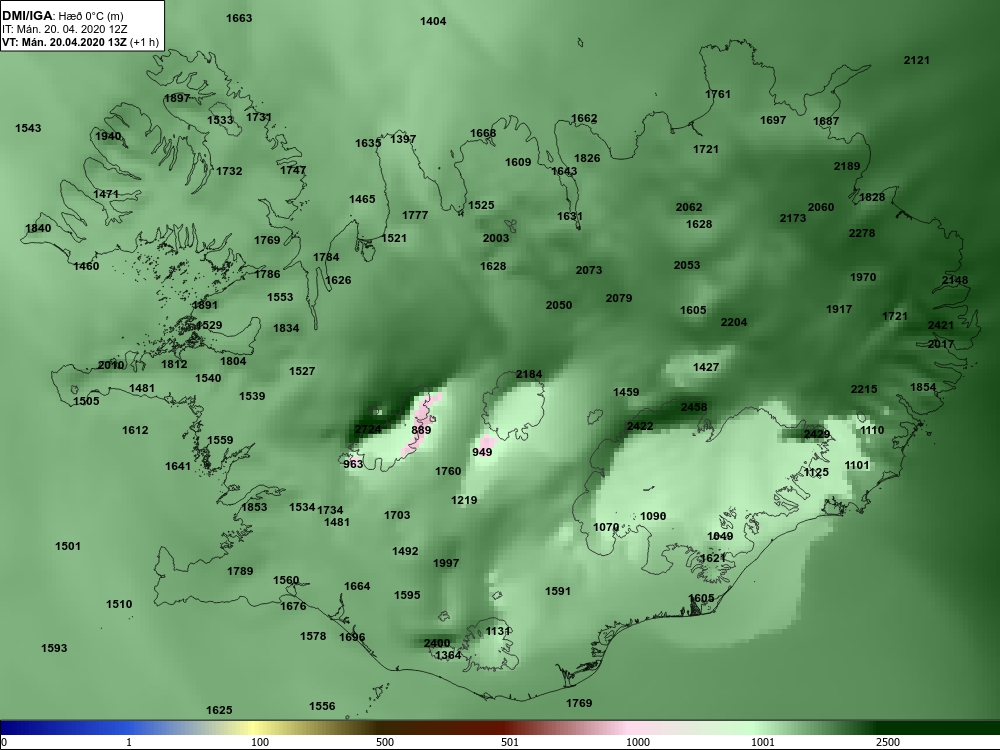The width and height of the screenshot is (1000, 750).
Task: Pick the map value 1131 on the glacier
Action: click(x=498, y=631)
